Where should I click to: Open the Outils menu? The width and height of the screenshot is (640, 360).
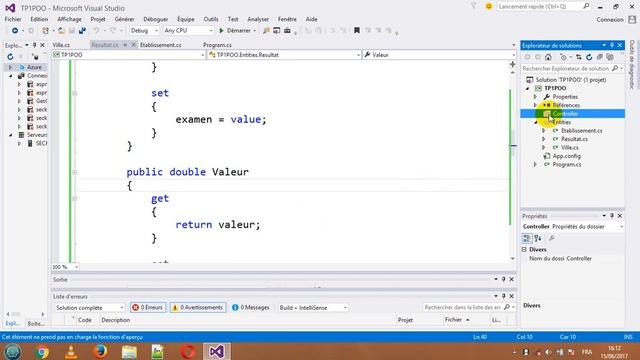tap(211, 19)
